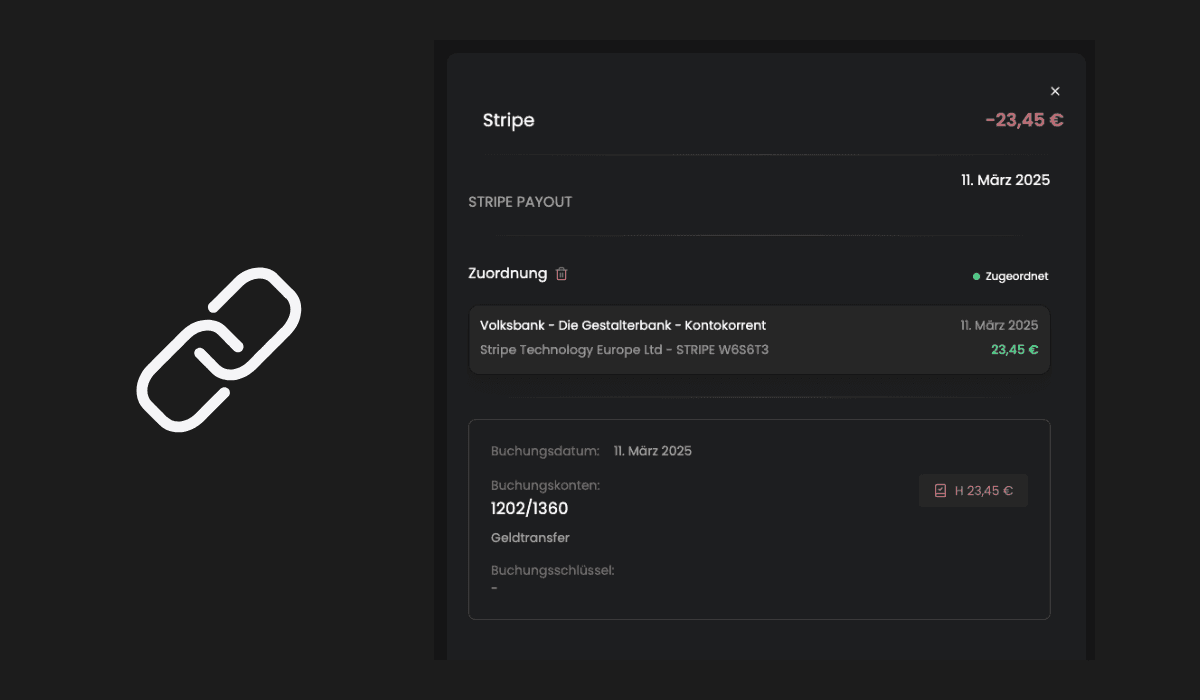This screenshot has width=1200, height=700.
Task: Select the date 11. März 2025 header
Action: [1003, 180]
